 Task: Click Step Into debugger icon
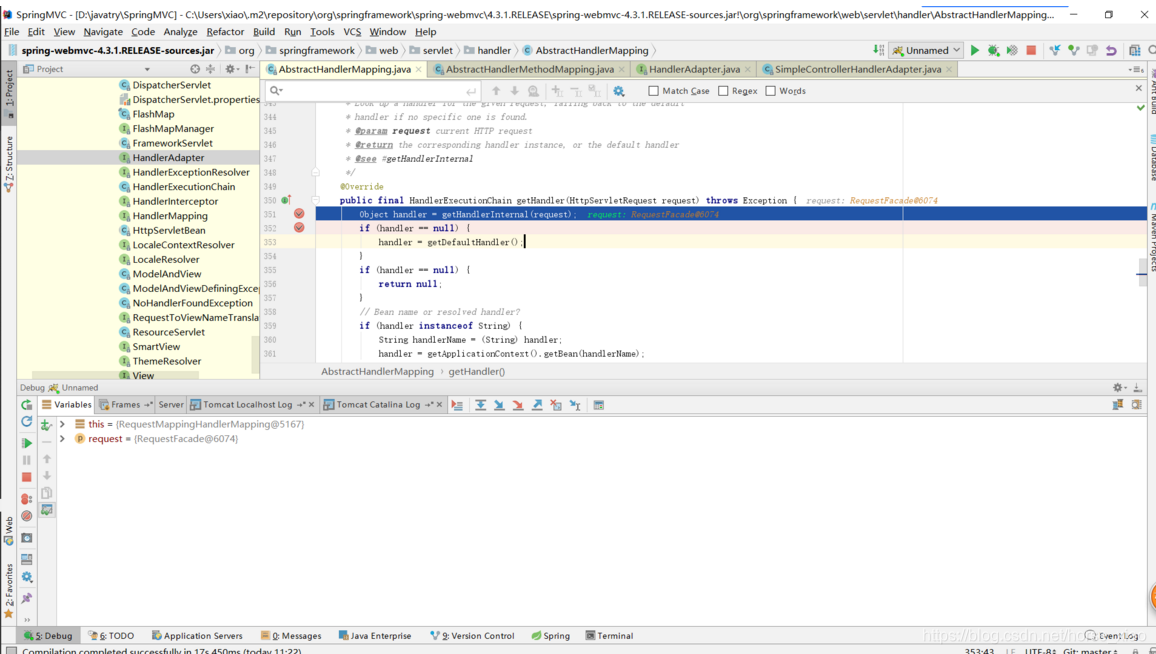[x=499, y=405]
